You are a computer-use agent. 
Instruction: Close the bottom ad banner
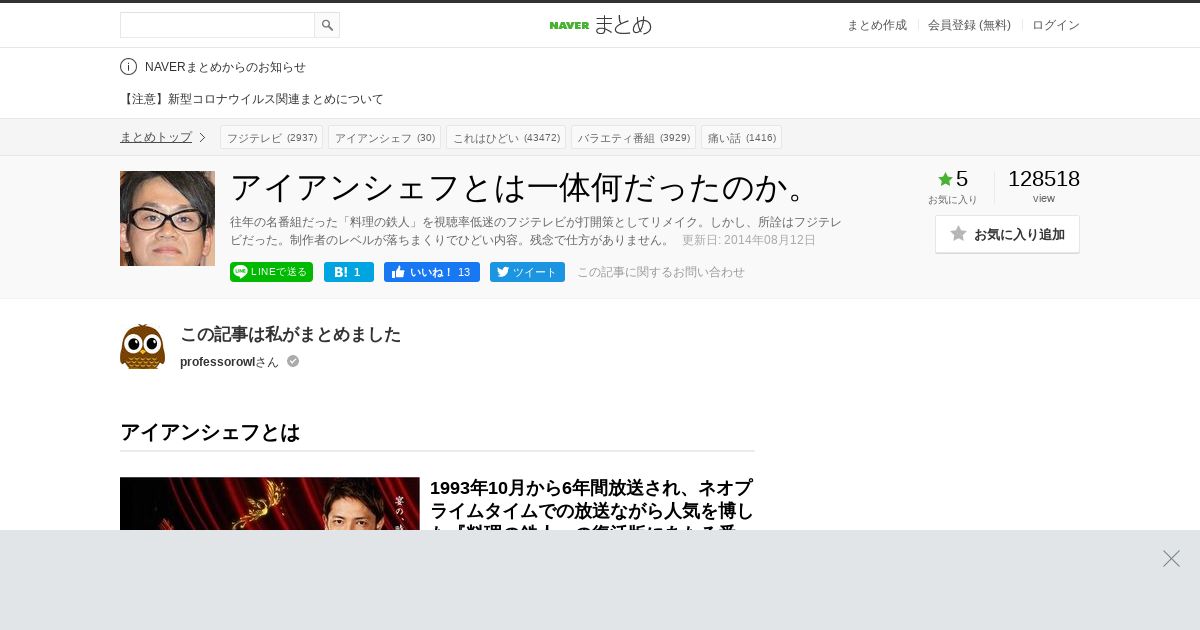pos(1171,558)
